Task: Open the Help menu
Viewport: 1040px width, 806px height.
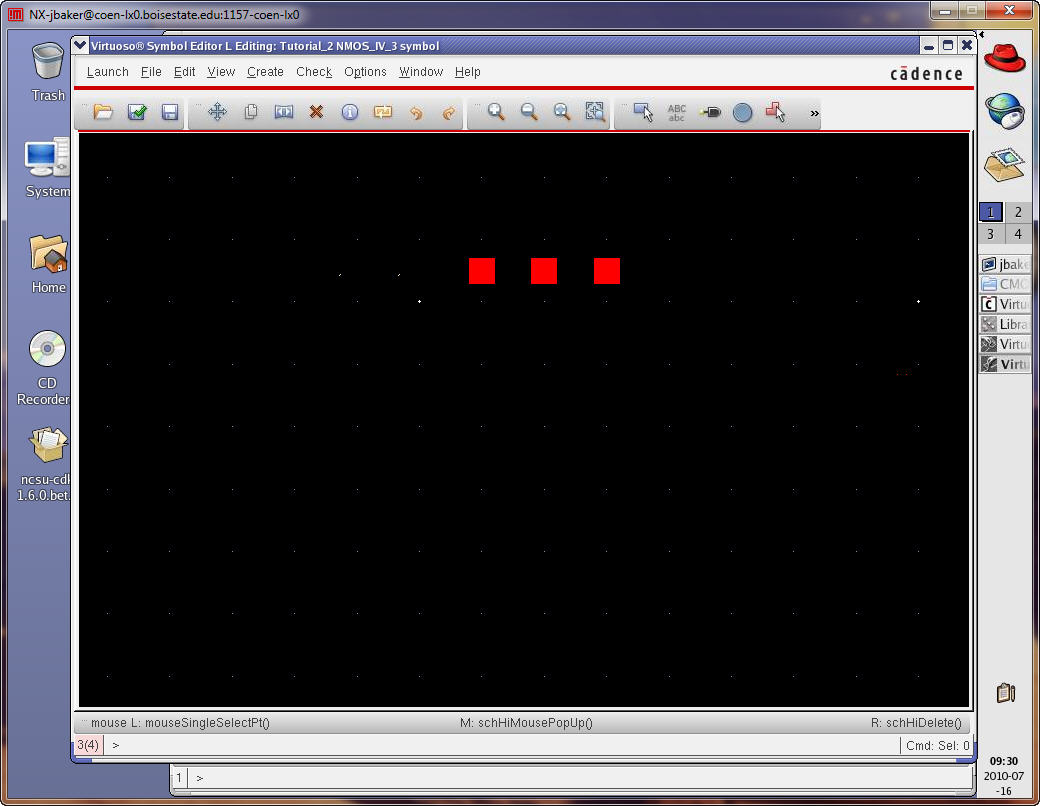Action: click(x=468, y=72)
